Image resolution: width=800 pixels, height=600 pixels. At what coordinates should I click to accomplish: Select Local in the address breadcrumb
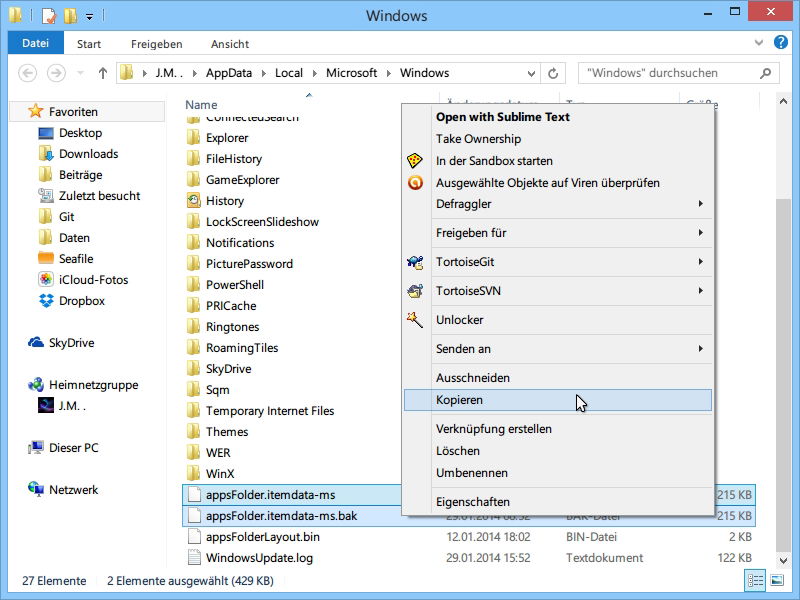pos(289,73)
